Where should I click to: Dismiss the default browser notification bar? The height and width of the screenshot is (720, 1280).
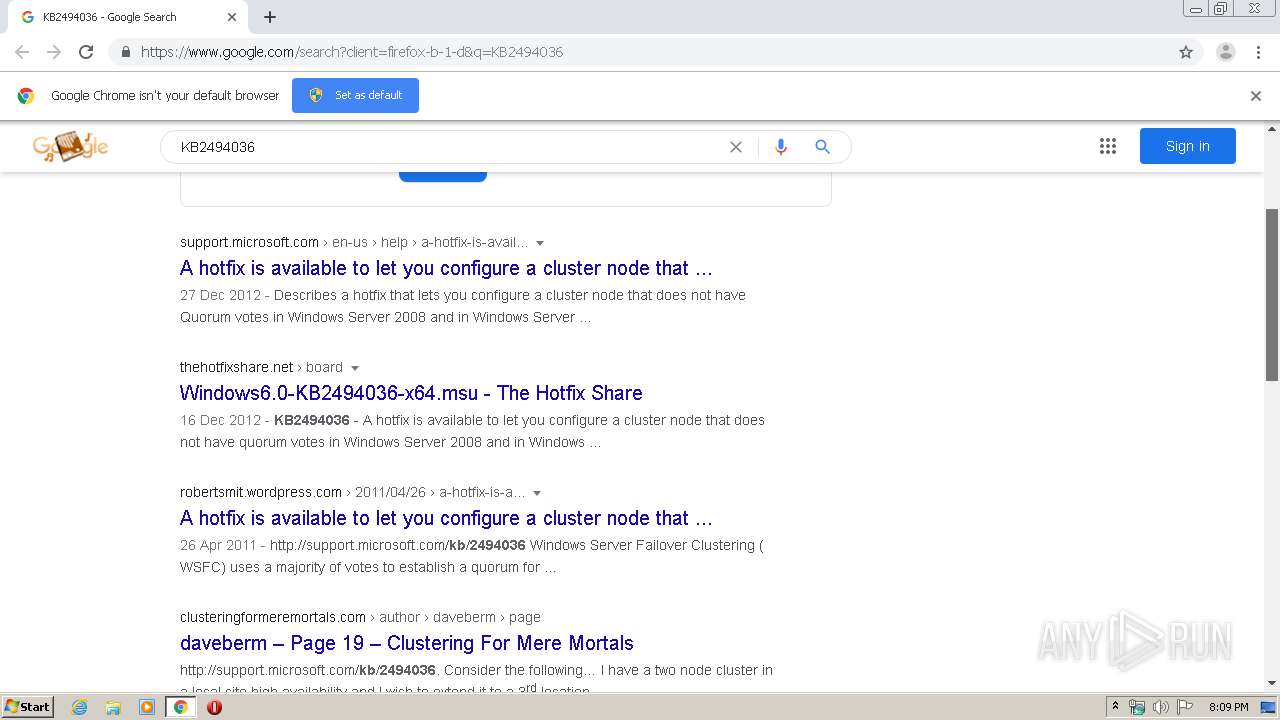(1256, 96)
